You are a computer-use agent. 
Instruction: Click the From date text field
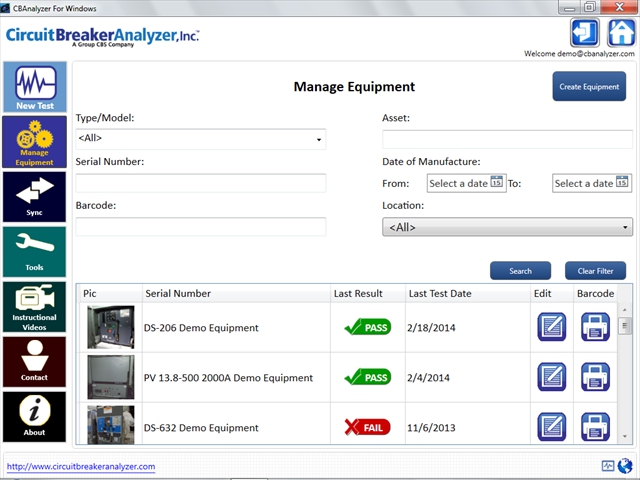(x=459, y=183)
